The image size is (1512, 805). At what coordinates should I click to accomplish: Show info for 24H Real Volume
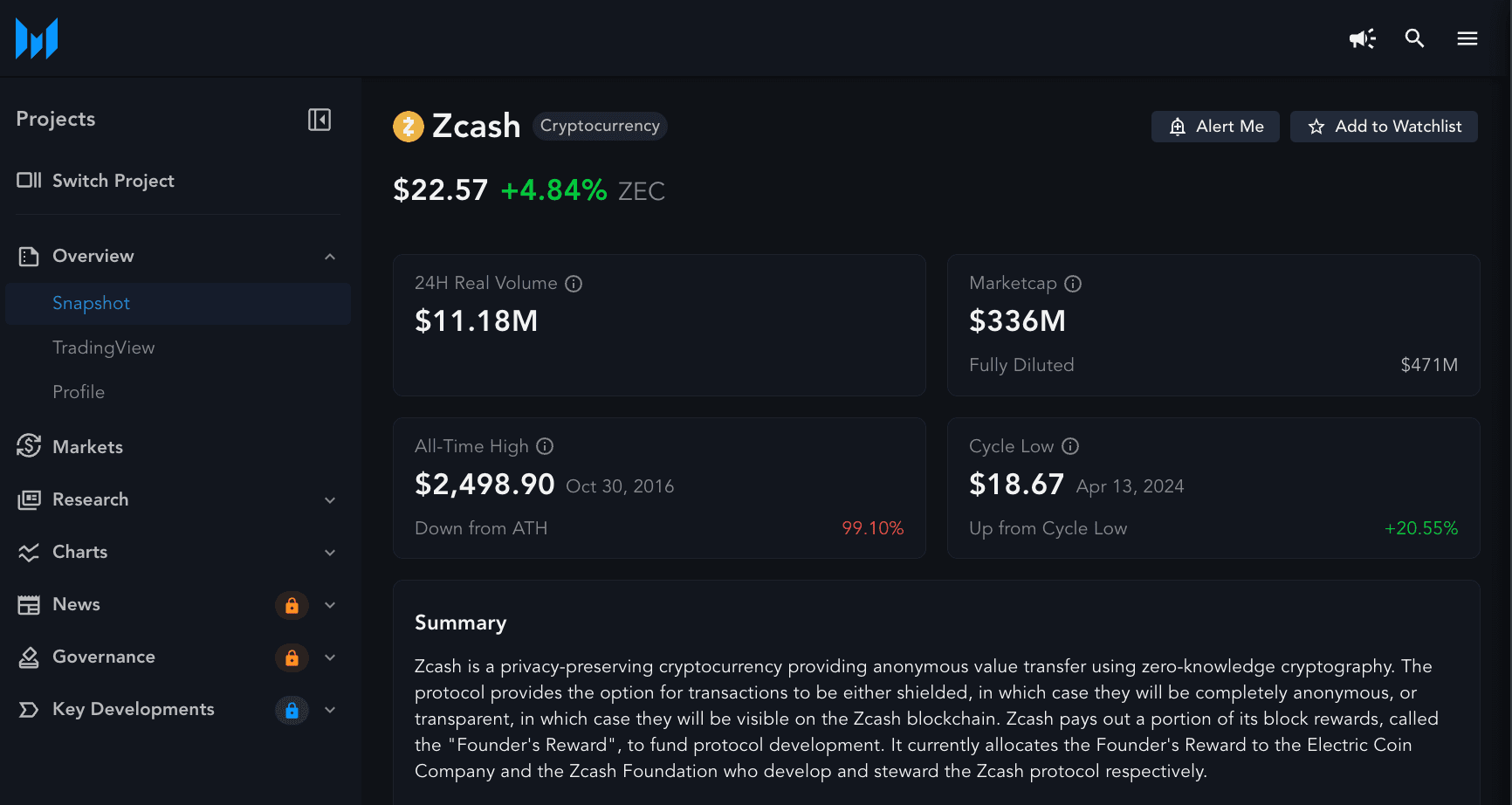coord(574,284)
